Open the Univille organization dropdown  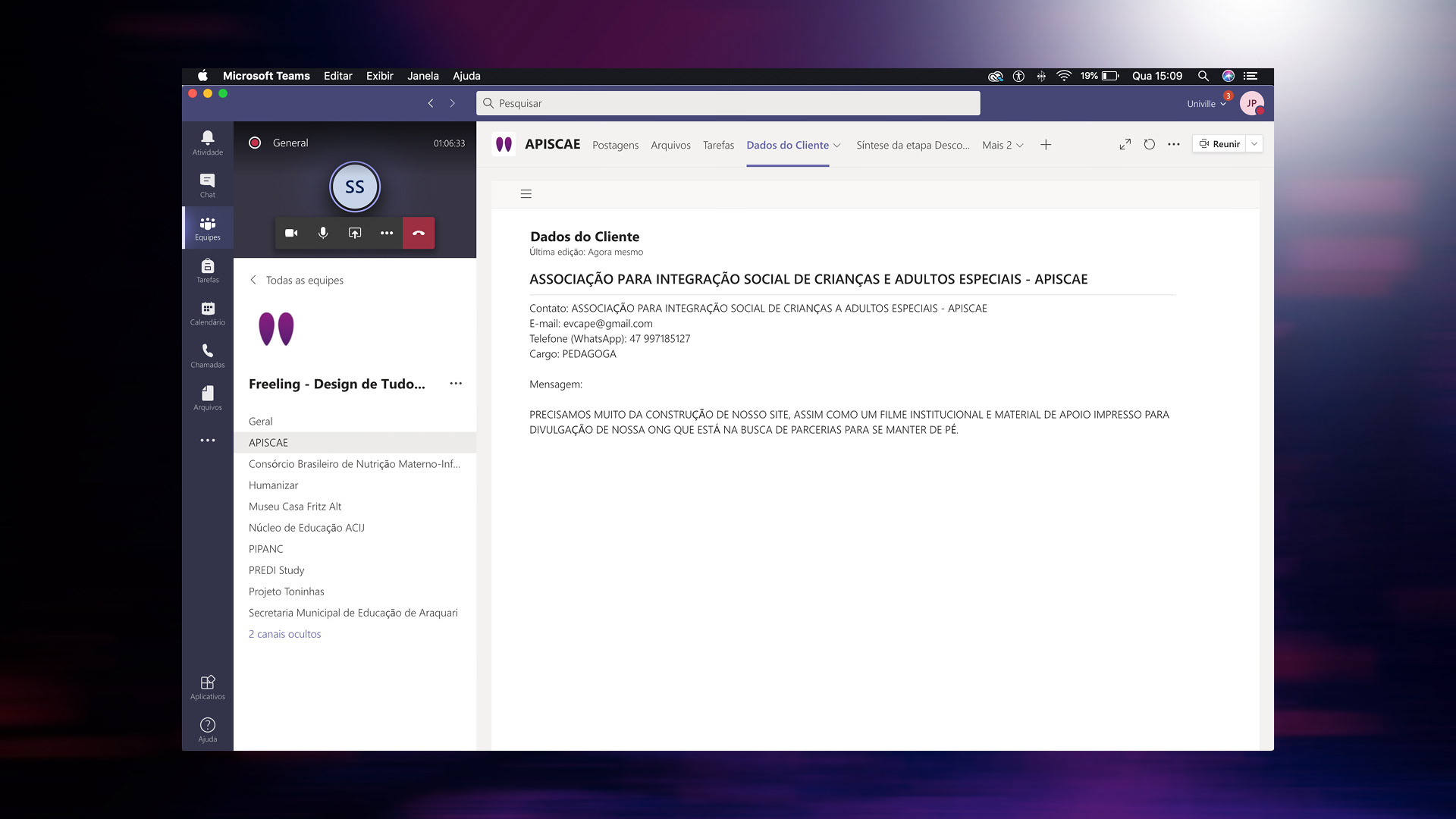[1207, 104]
